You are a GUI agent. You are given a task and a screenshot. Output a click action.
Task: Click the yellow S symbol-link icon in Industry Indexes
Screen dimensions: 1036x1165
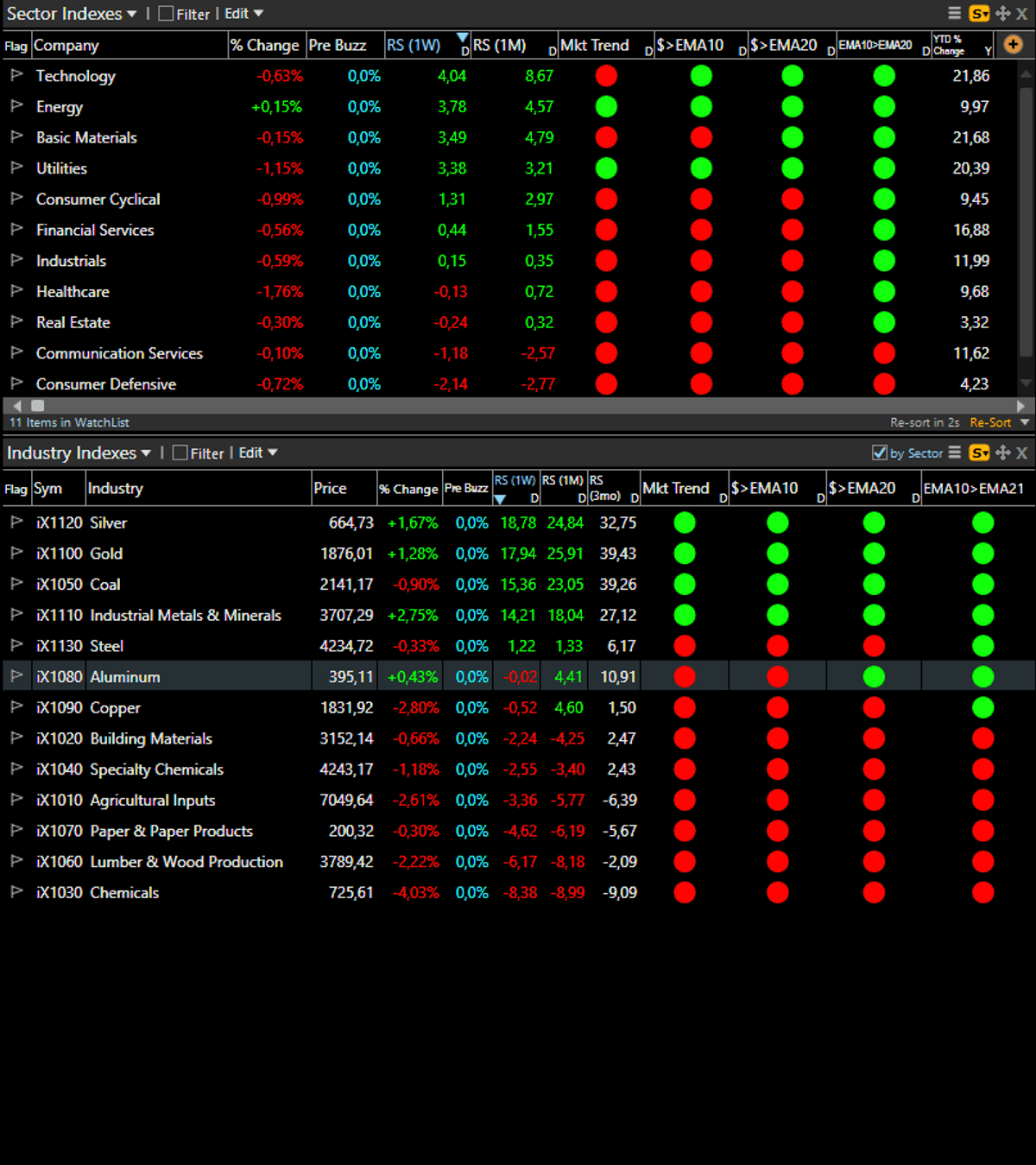click(x=979, y=453)
